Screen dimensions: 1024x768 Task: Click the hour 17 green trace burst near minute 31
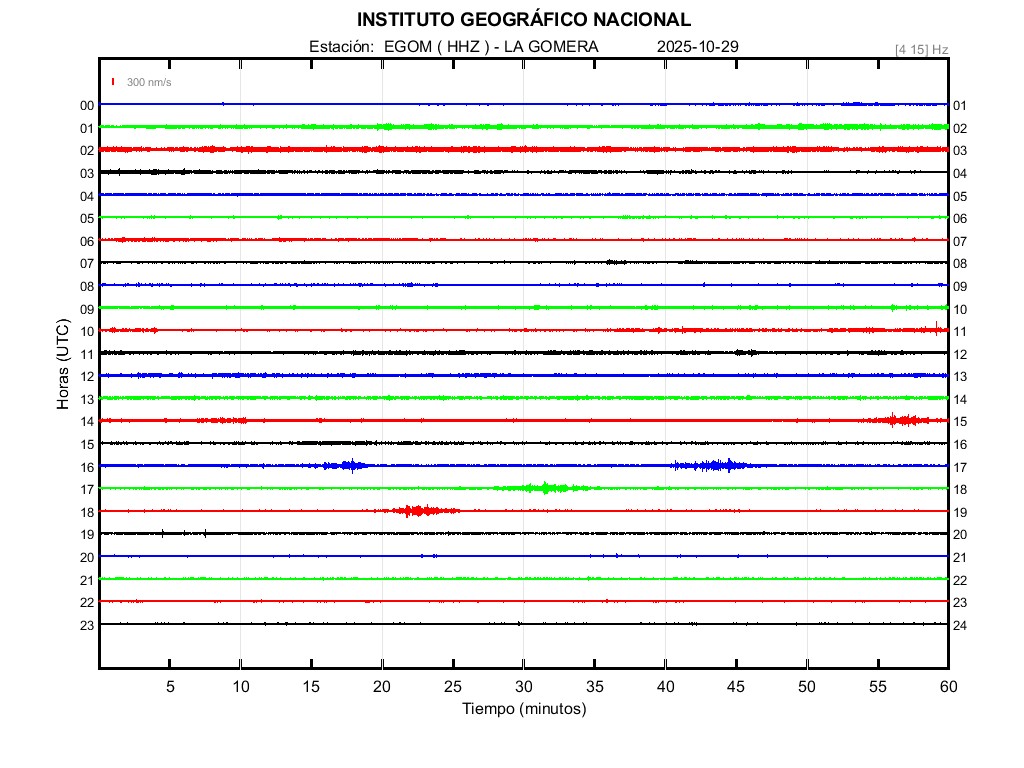[x=545, y=488]
